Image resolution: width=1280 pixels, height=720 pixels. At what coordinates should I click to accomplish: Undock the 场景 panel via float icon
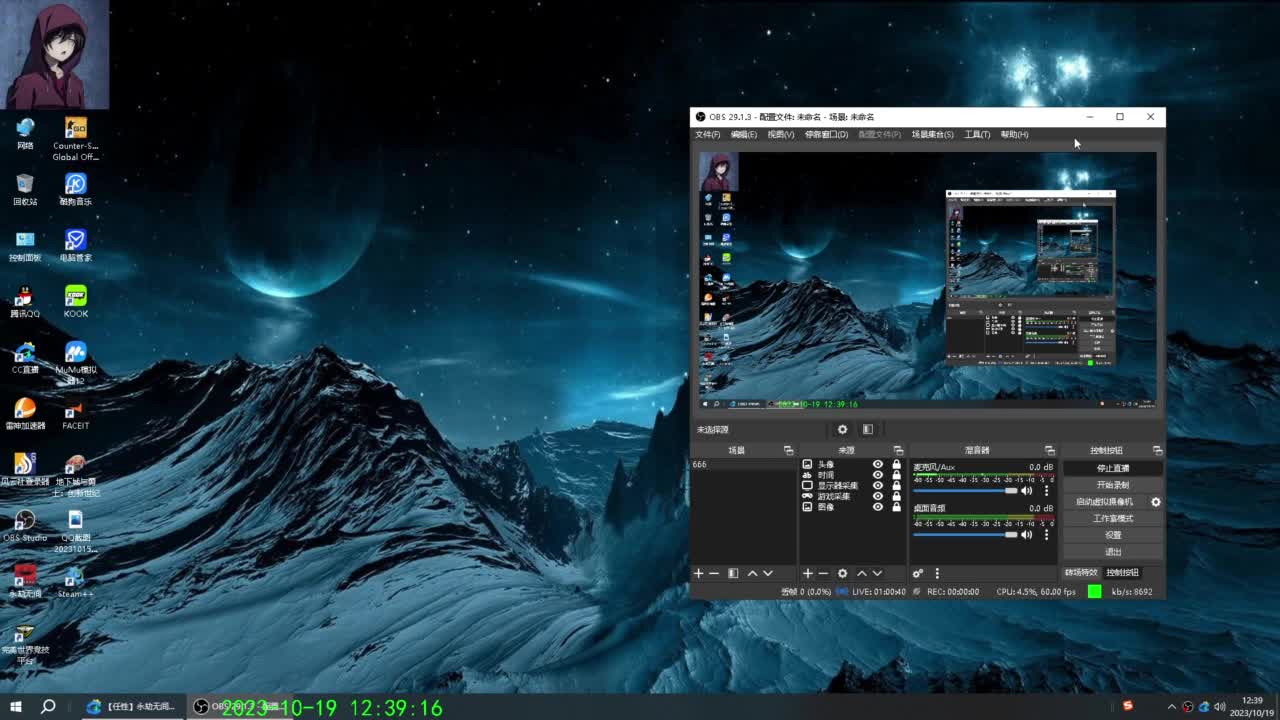pos(788,451)
